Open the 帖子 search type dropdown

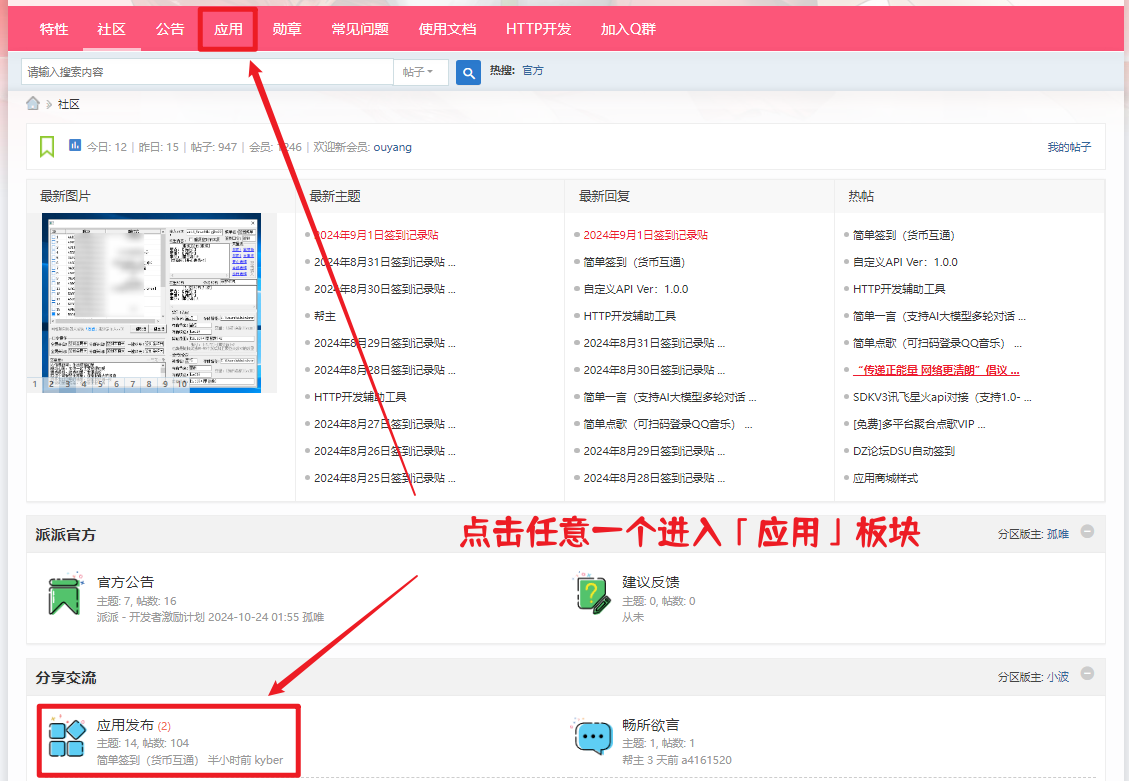pos(420,72)
